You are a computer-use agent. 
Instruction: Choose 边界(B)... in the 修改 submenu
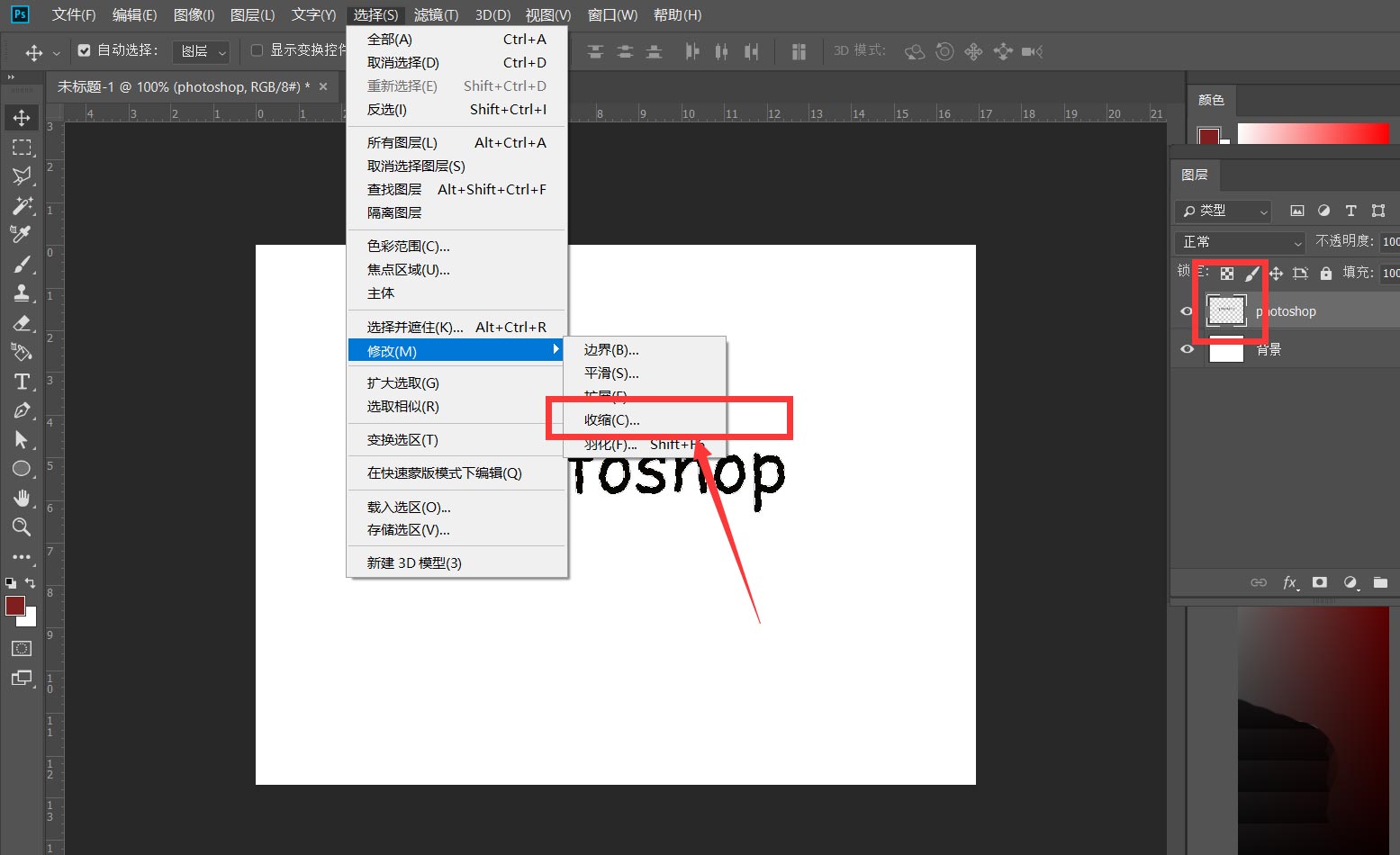point(645,349)
